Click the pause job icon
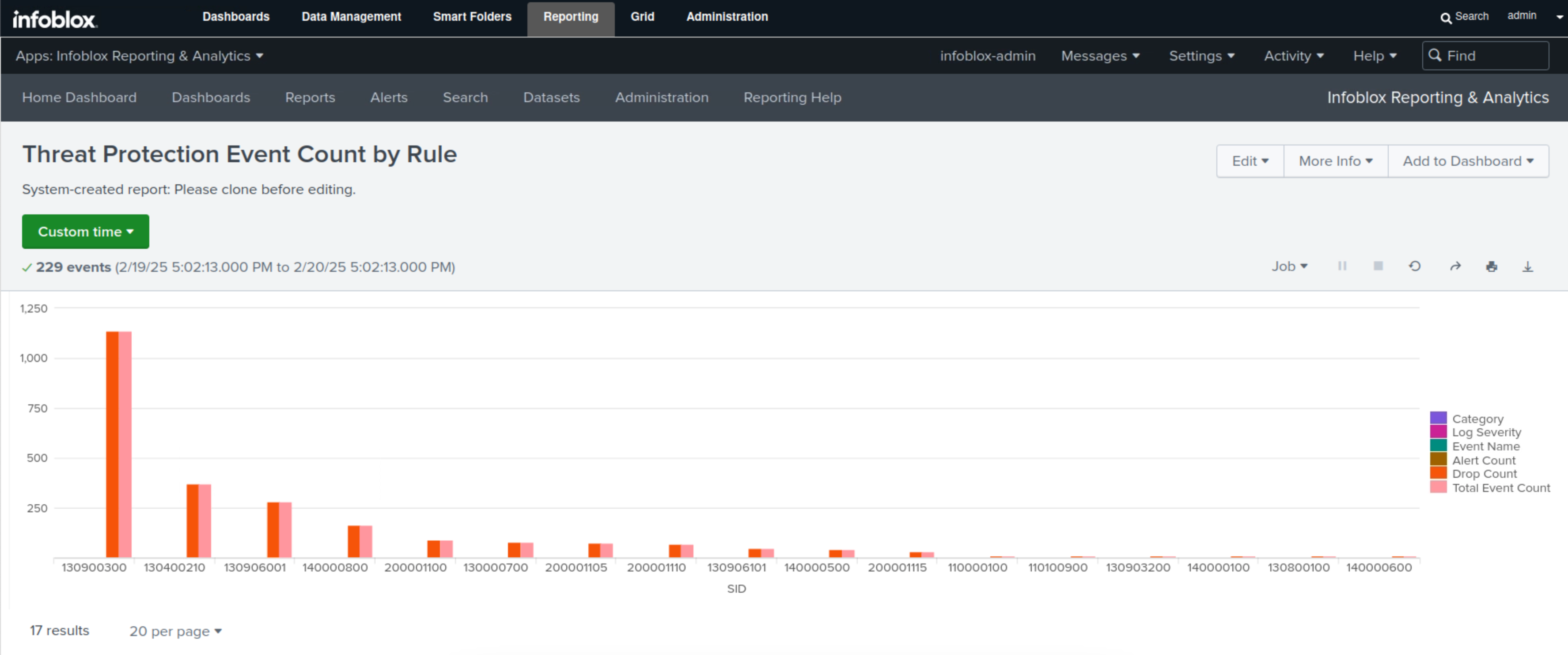The image size is (1568, 655). click(1341, 266)
